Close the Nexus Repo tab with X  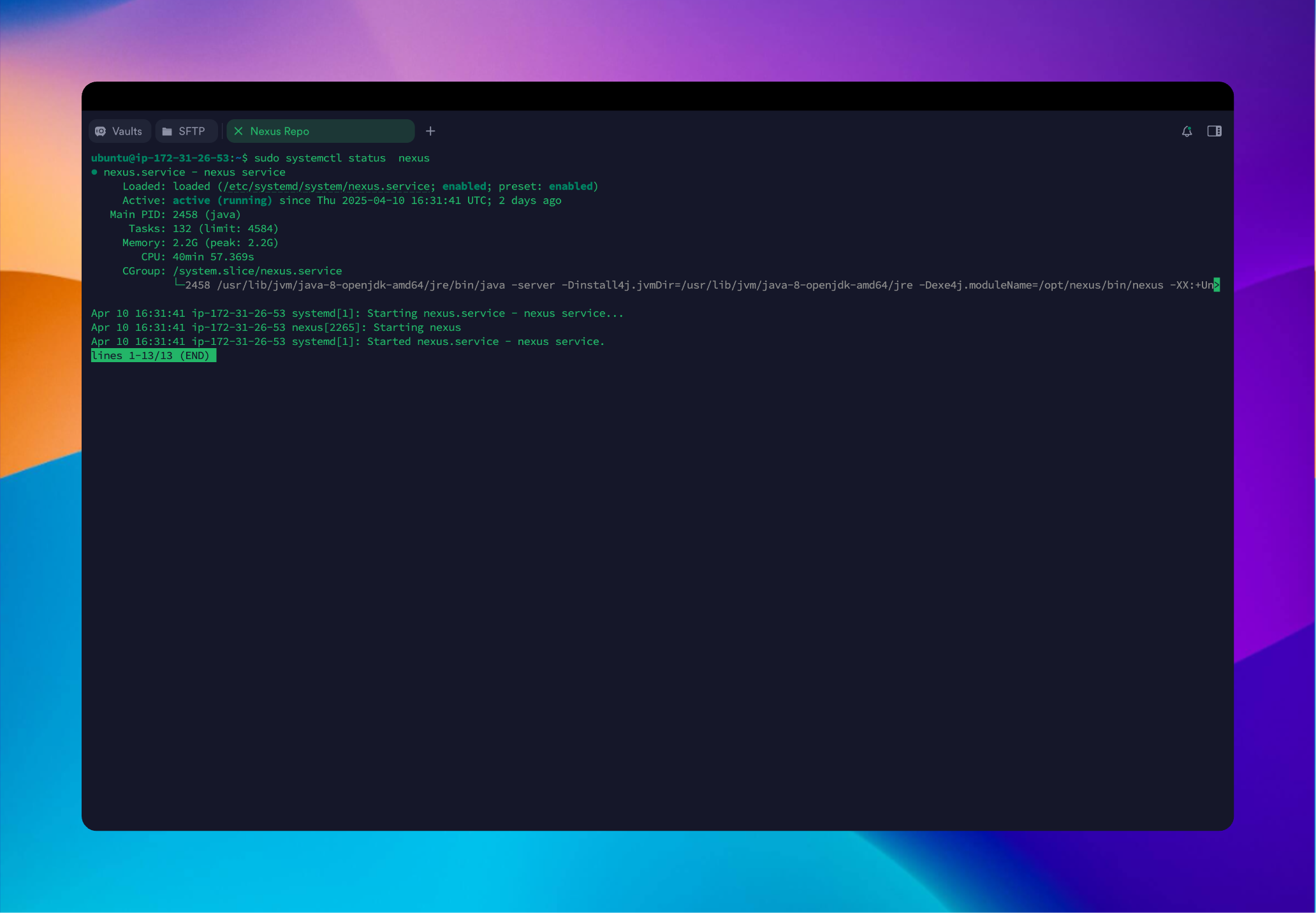238,131
